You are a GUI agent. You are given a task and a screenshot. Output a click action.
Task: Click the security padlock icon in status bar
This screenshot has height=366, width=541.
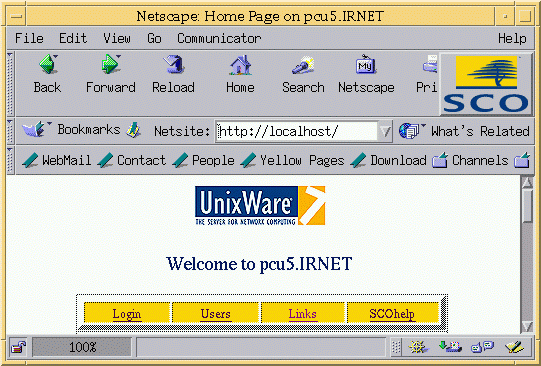(x=18, y=347)
